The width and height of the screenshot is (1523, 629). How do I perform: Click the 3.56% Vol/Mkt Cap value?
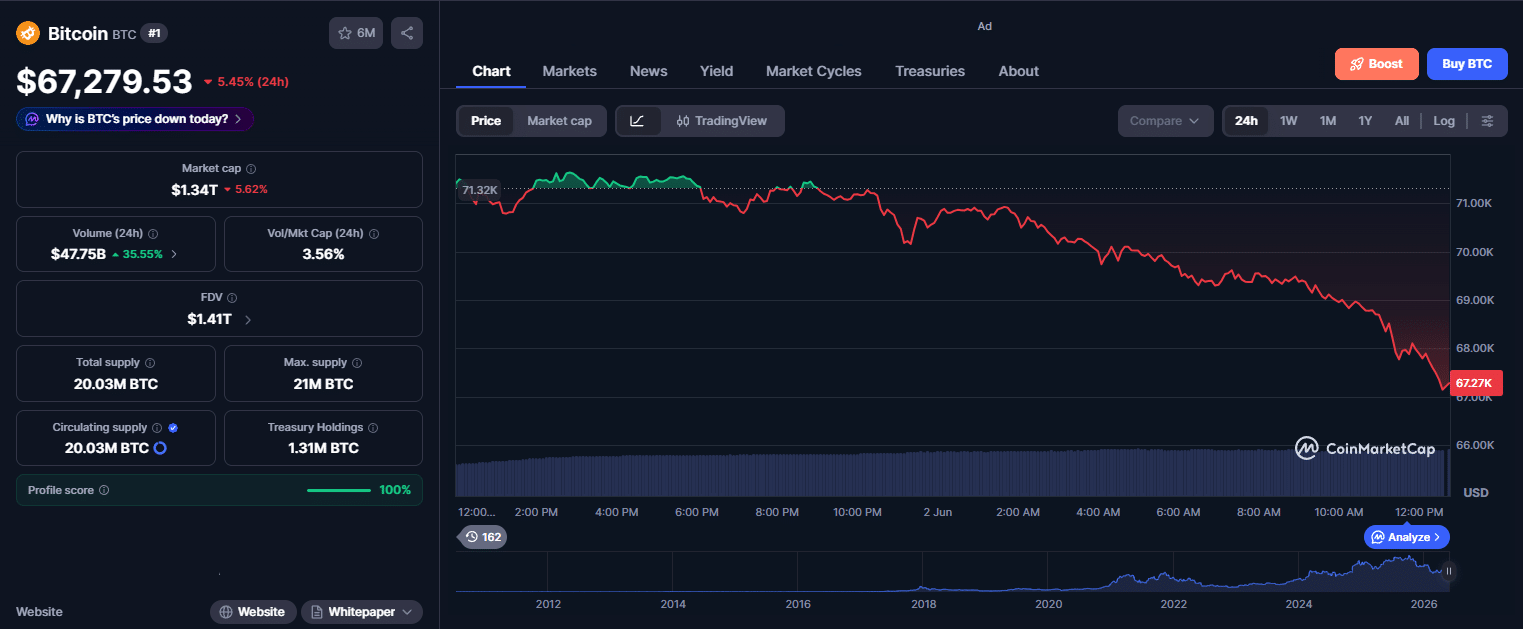(323, 254)
